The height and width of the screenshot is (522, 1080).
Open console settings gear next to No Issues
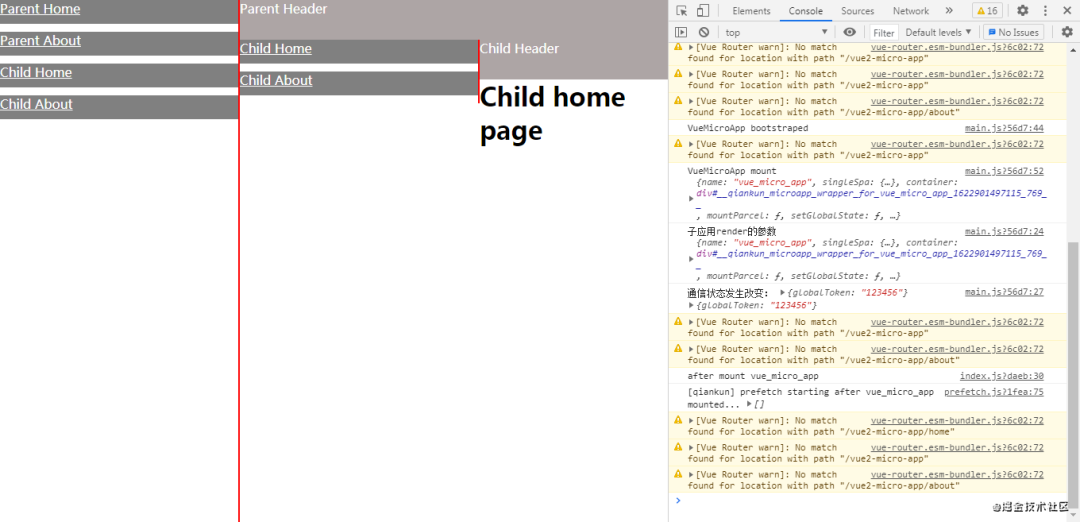point(1067,32)
